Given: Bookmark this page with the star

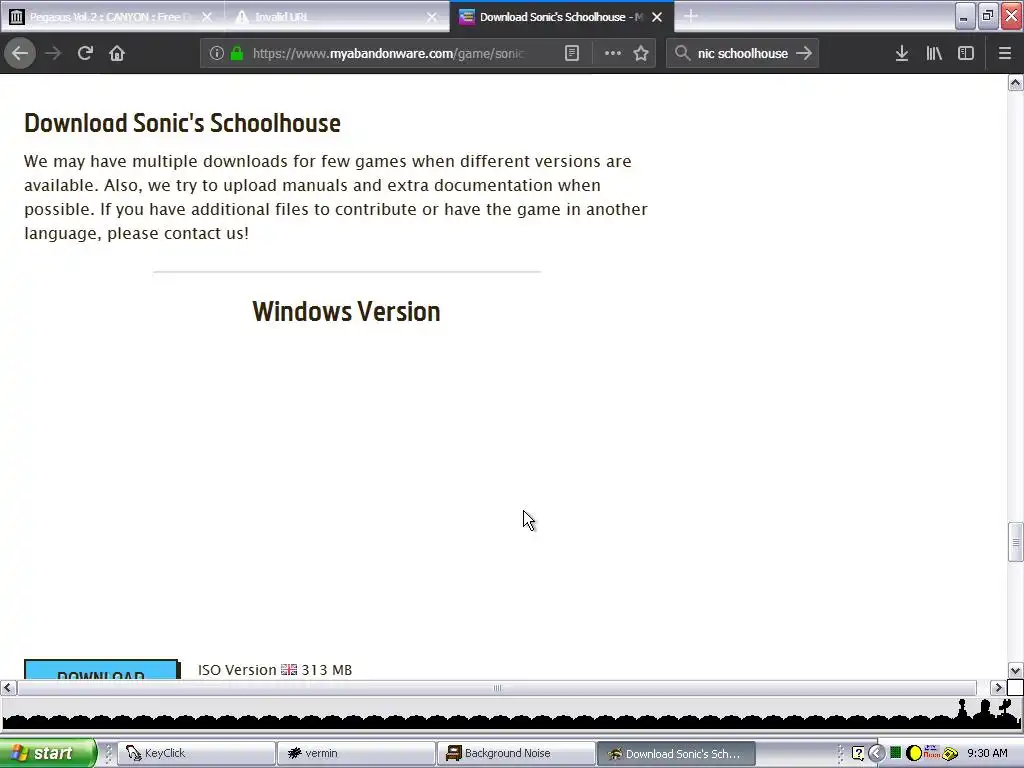Looking at the screenshot, I should [x=641, y=54].
